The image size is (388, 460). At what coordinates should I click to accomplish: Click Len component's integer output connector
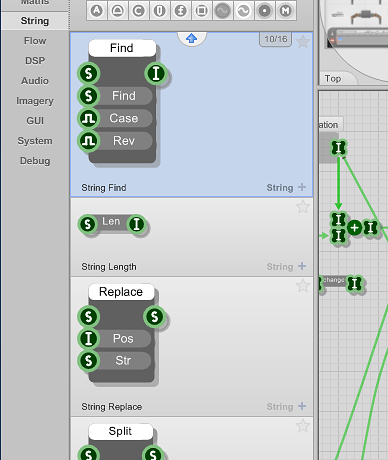pyautogui.click(x=137, y=224)
